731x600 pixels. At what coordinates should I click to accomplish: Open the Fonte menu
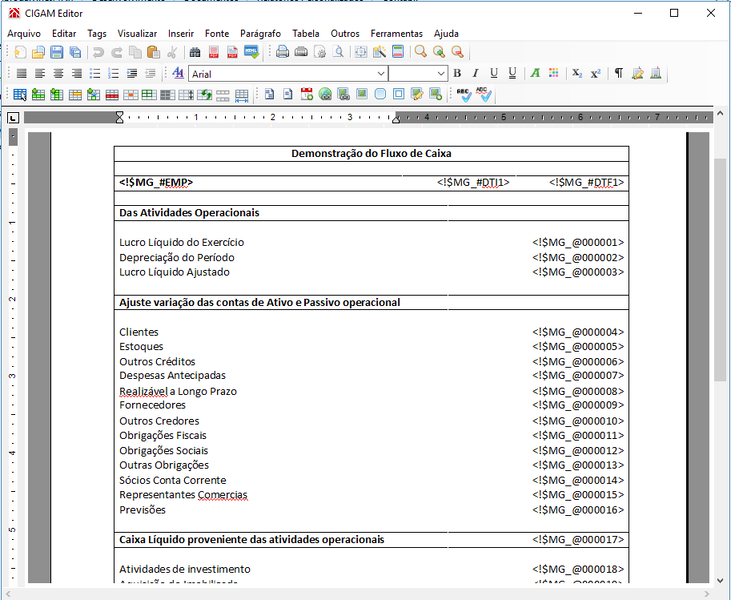pyautogui.click(x=217, y=34)
